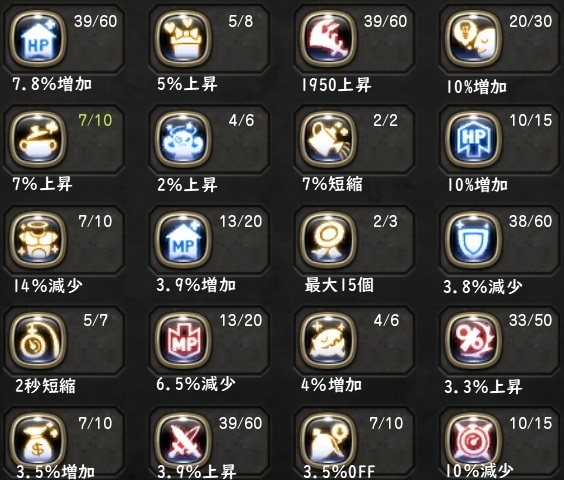Select the crossed swords icon 3.9%上昇

tap(183, 440)
